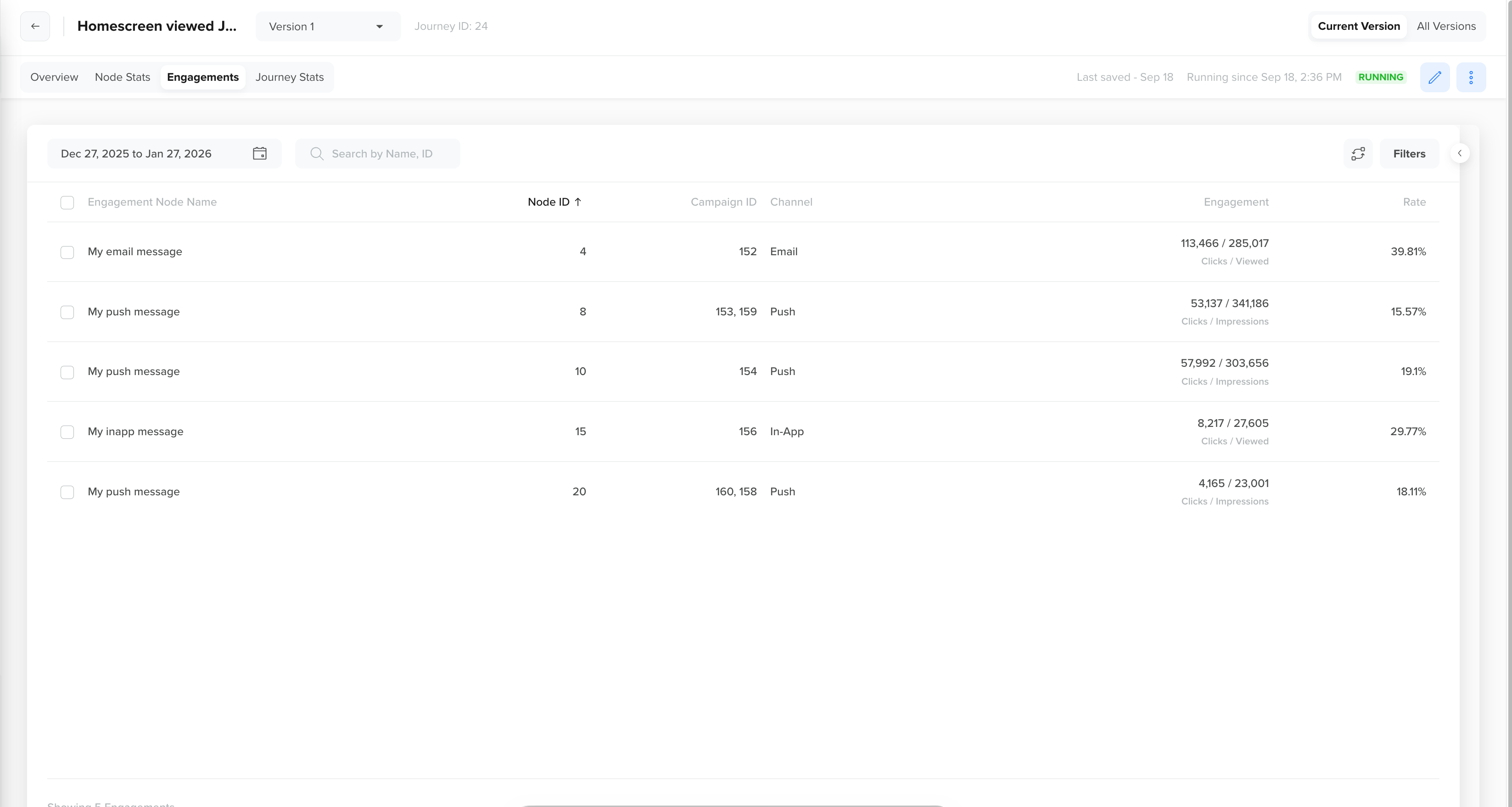Open the date range Dec 27 selector
This screenshot has height=807, width=1512.
click(136, 154)
